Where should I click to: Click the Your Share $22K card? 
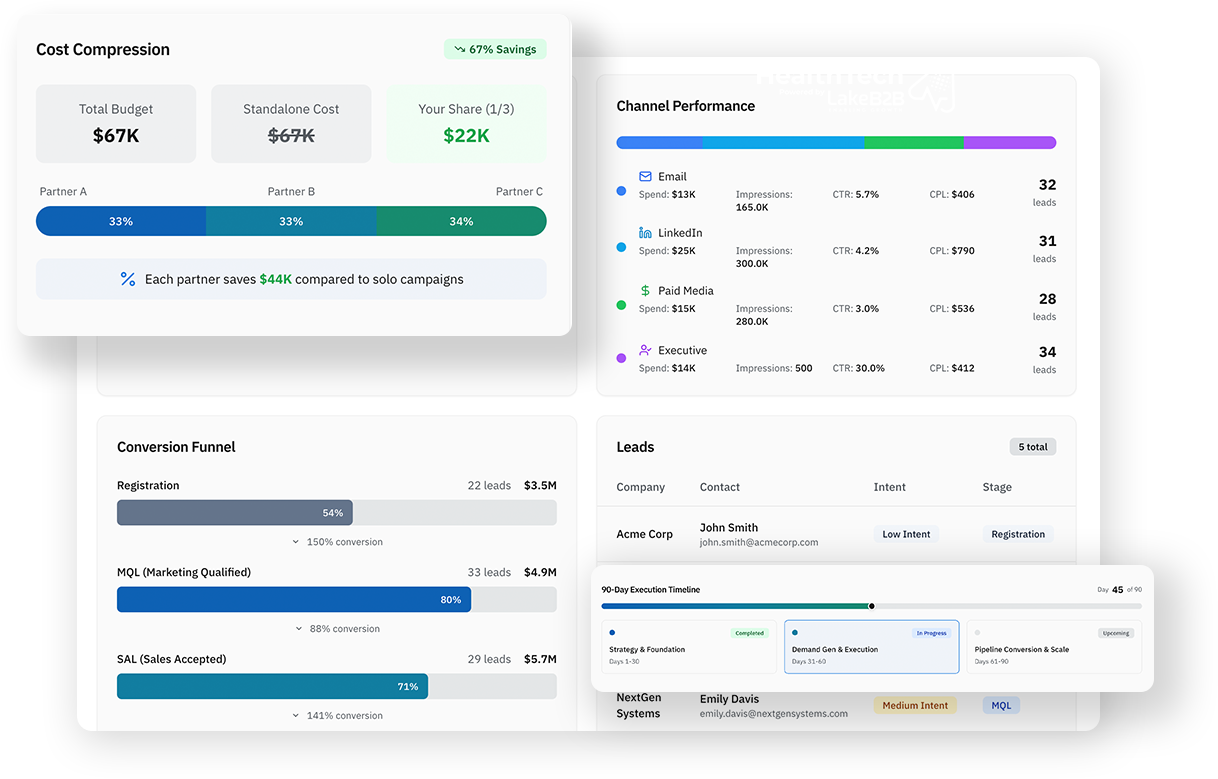click(466, 124)
